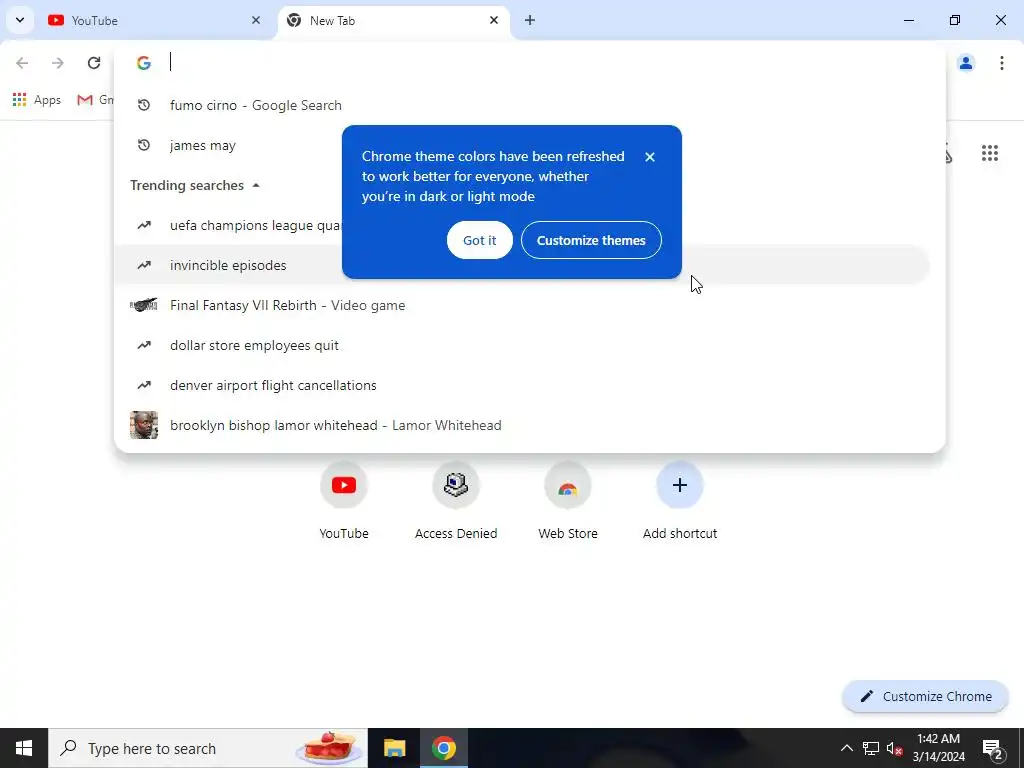The image size is (1024, 768).
Task: Click trending arrow icon beside dollar store
Action: (144, 345)
